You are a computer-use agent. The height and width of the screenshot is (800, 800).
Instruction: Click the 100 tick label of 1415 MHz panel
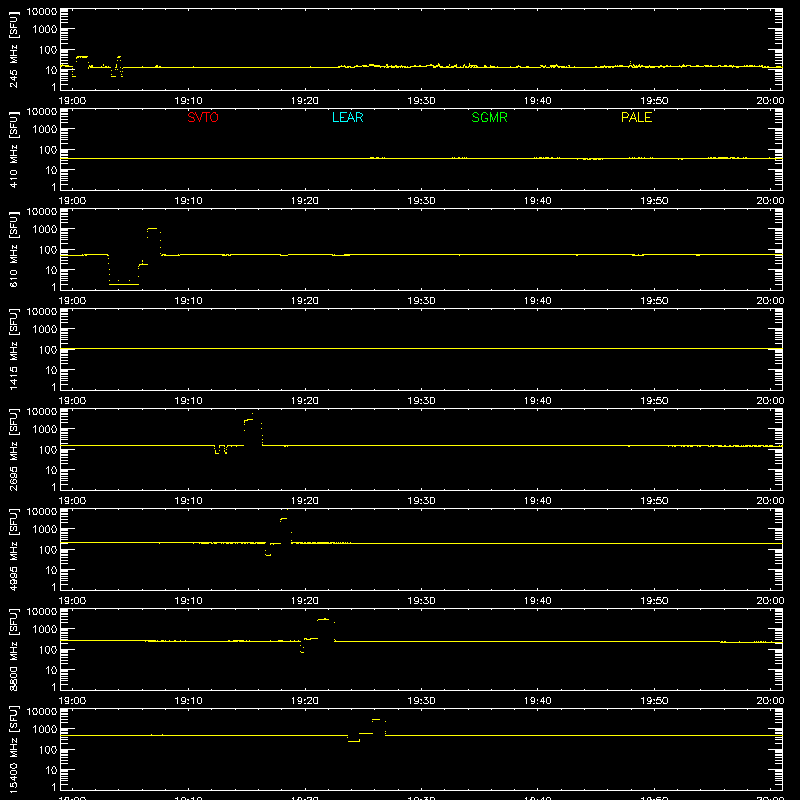click(47, 350)
